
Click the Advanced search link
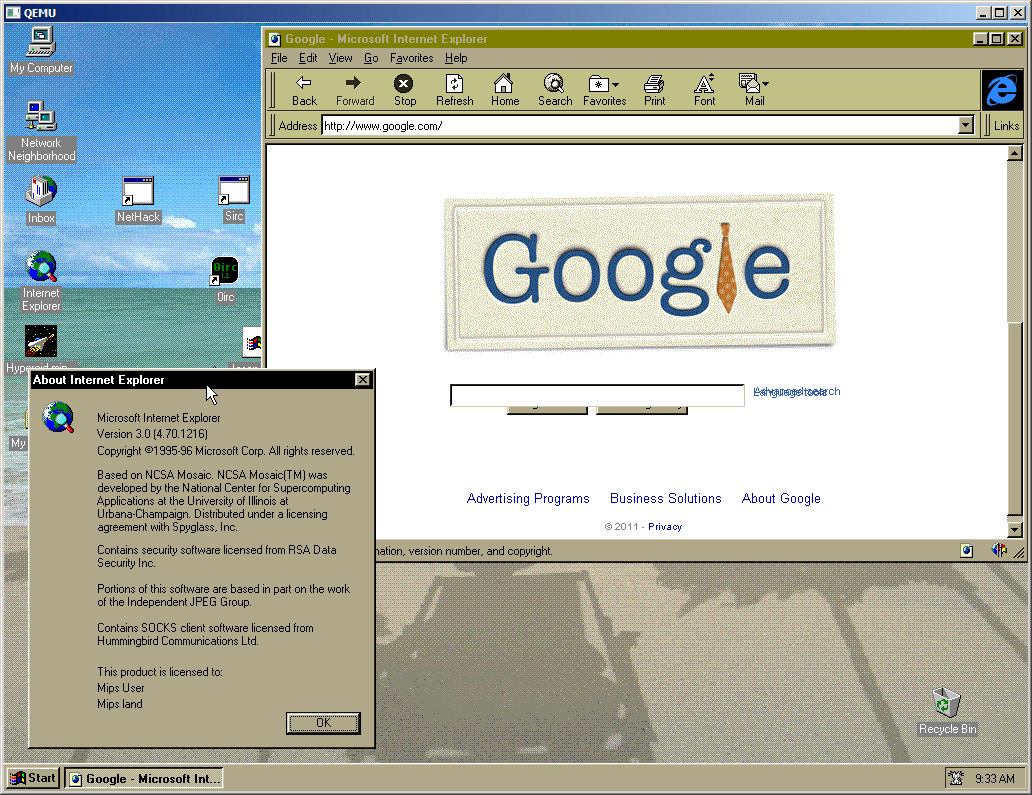coord(796,391)
